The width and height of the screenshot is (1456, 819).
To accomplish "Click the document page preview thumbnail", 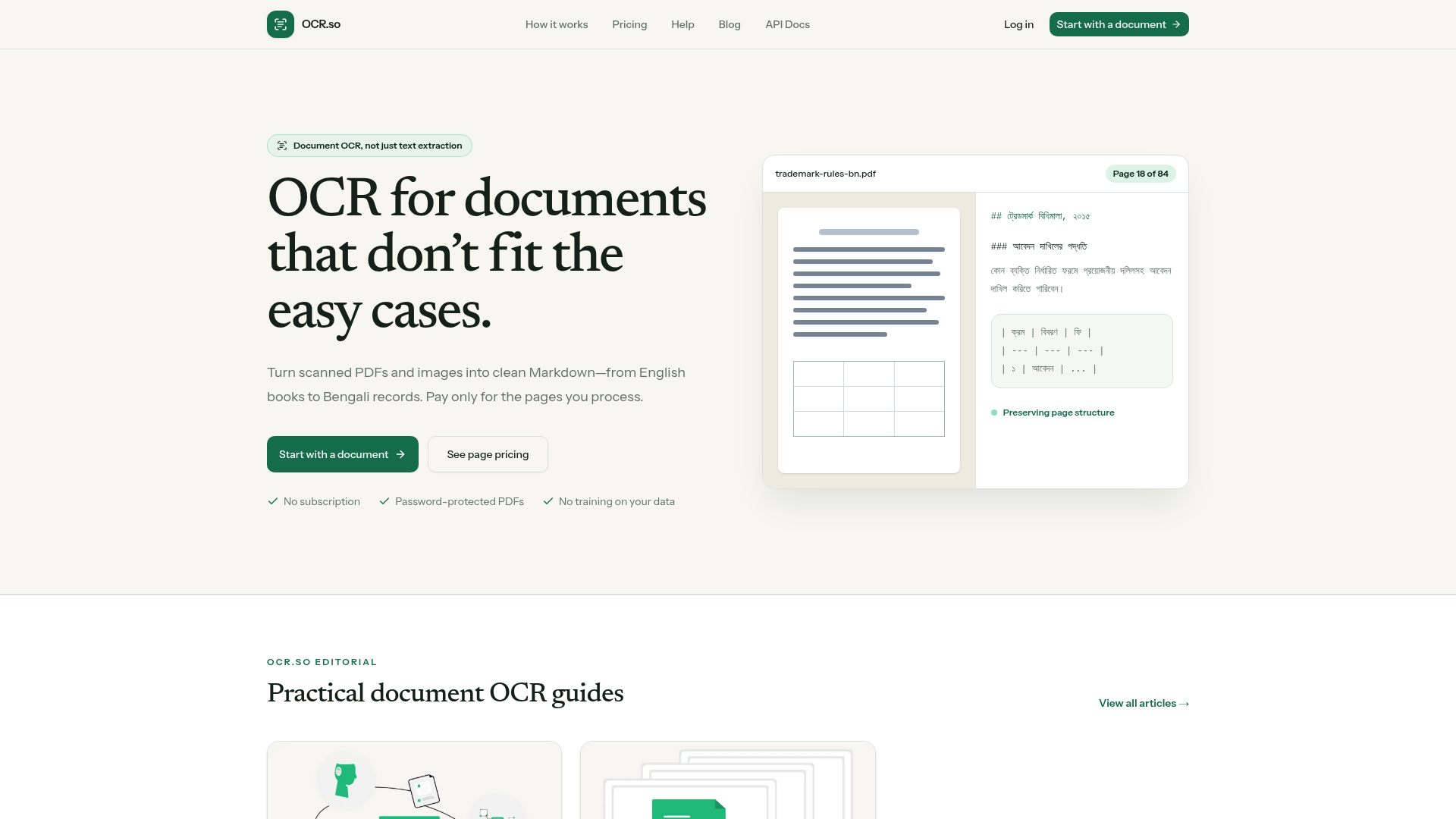I will [x=869, y=340].
